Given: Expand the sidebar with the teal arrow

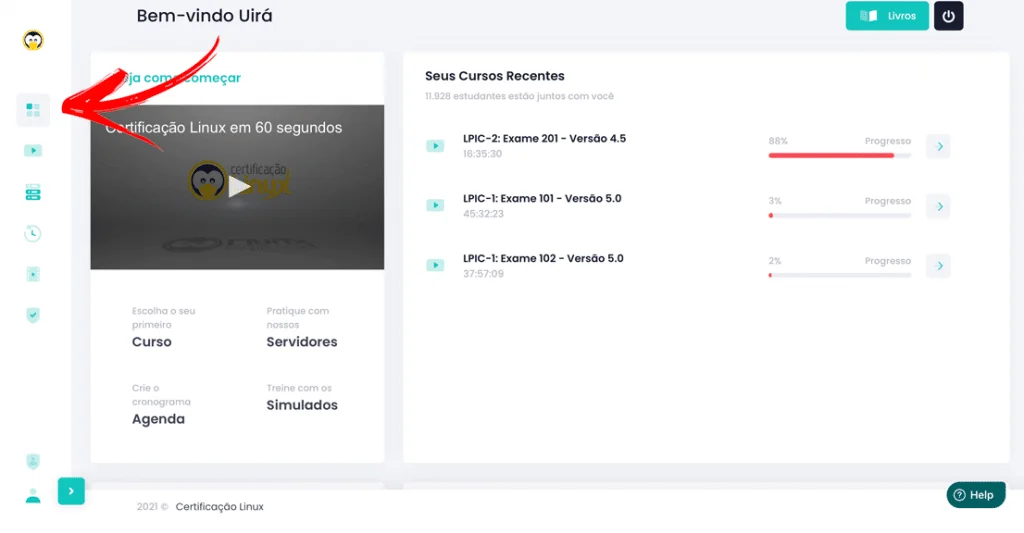Looking at the screenshot, I should pyautogui.click(x=71, y=491).
